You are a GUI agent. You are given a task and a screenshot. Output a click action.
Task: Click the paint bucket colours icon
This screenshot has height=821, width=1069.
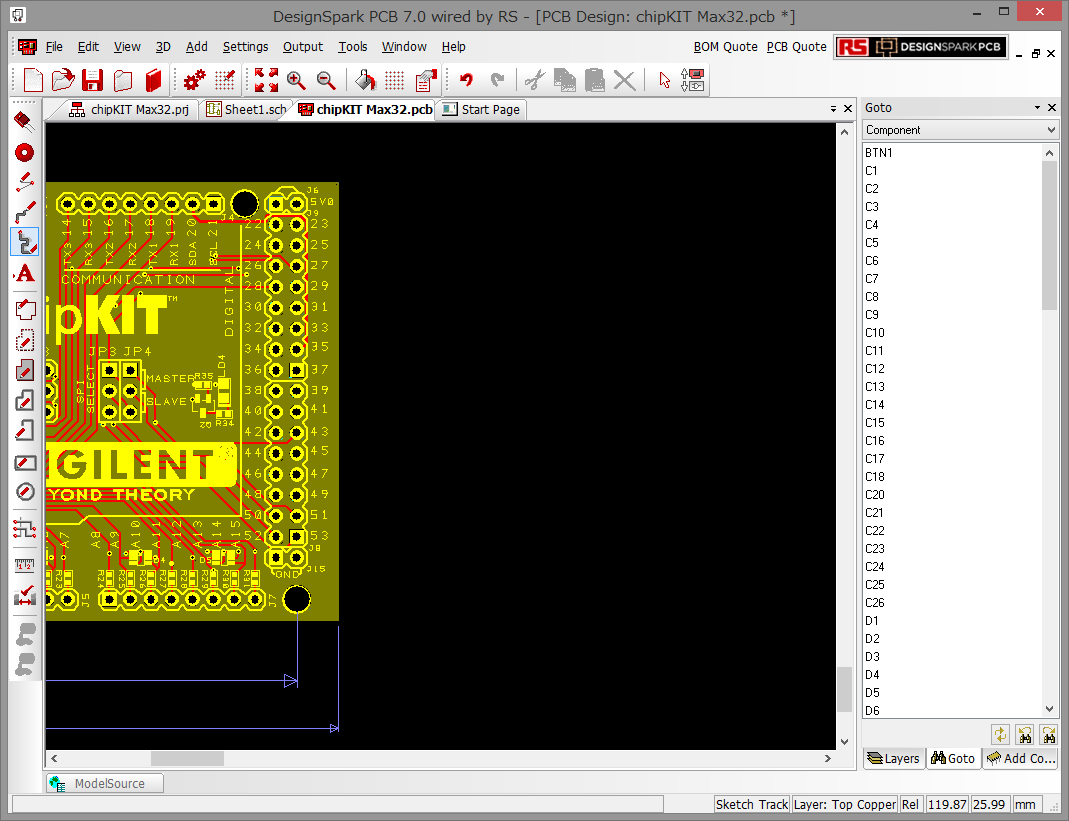pyautogui.click(x=365, y=80)
